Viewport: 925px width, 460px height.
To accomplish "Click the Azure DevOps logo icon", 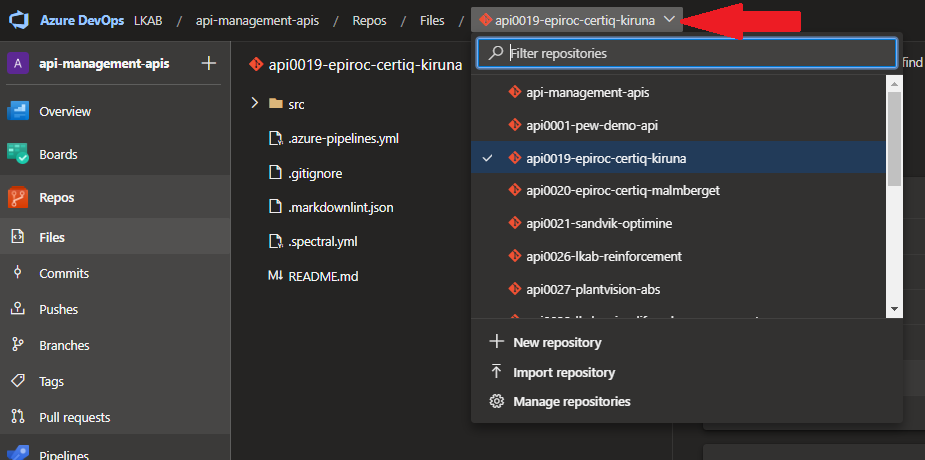I will coord(19,21).
